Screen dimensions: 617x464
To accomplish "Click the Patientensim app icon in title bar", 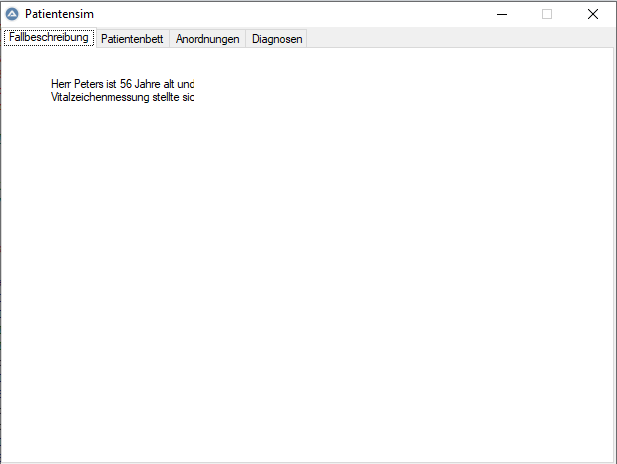I will 12,14.
